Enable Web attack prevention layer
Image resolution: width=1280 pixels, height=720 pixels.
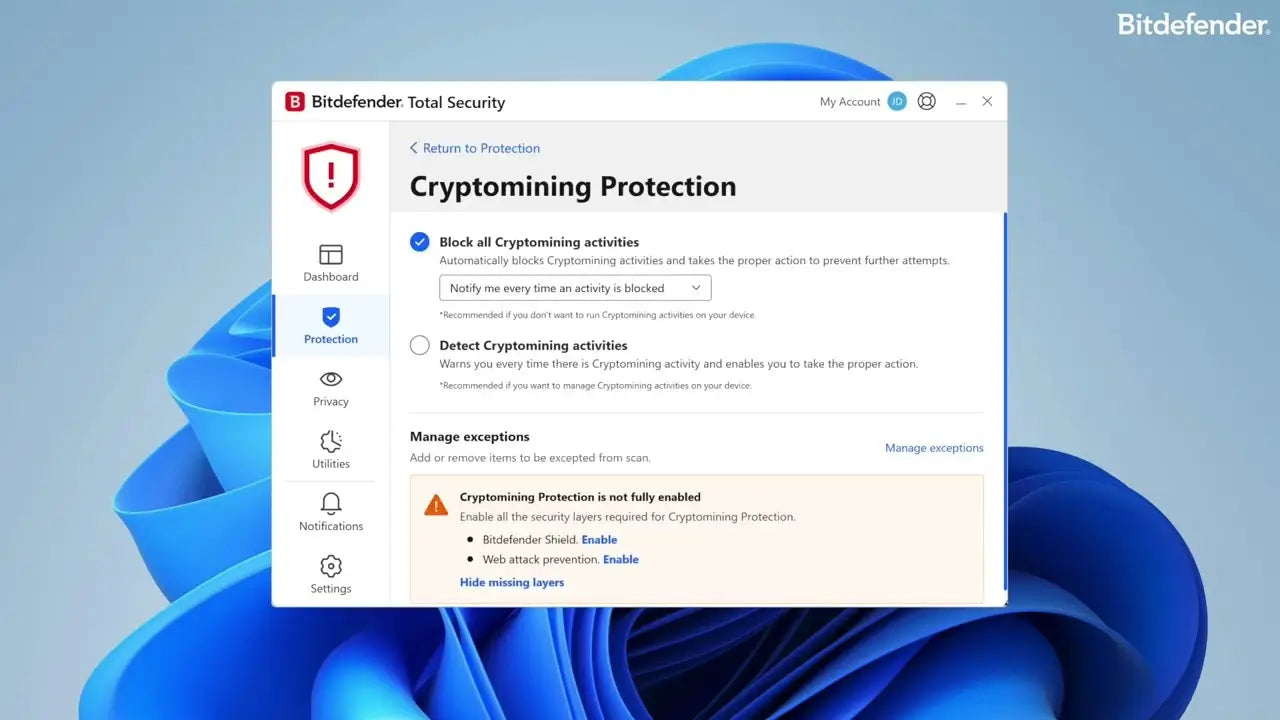(620, 559)
